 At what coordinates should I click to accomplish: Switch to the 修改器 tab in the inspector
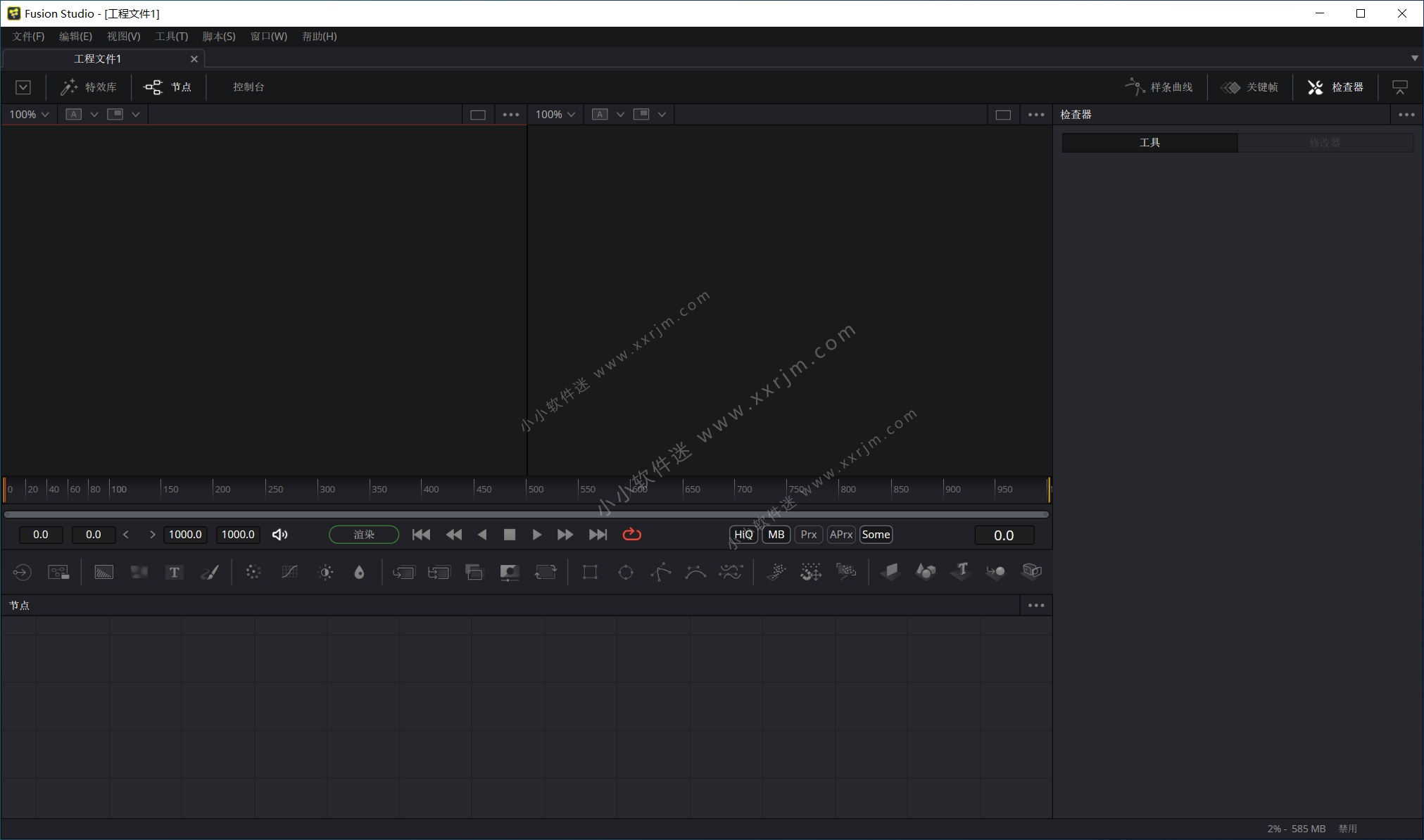[1325, 143]
